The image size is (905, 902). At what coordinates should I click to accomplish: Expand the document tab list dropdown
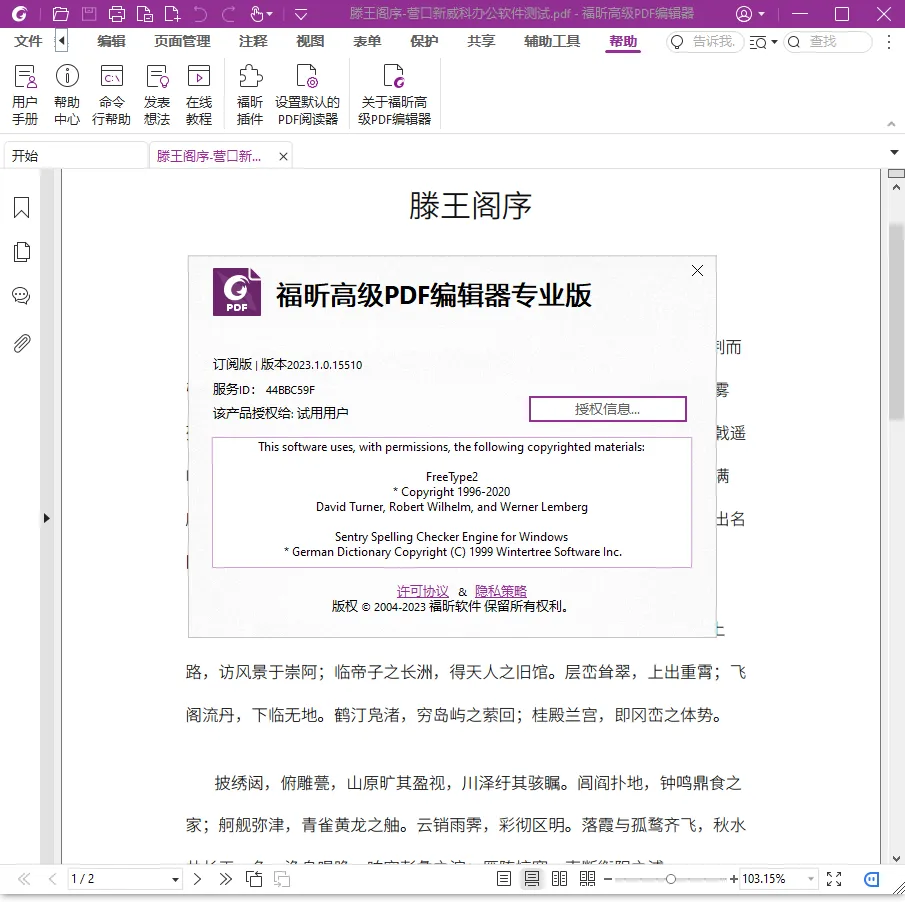point(894,152)
